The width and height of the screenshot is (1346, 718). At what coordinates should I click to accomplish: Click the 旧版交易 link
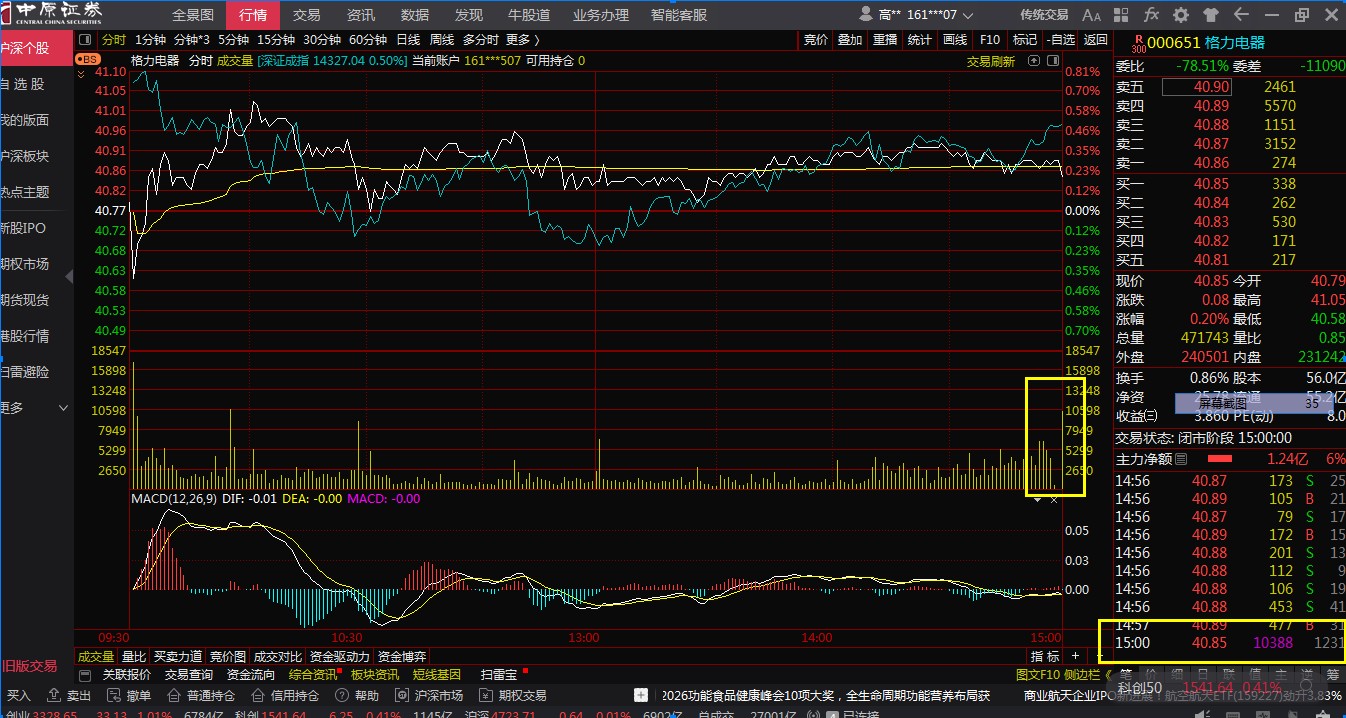click(x=30, y=666)
